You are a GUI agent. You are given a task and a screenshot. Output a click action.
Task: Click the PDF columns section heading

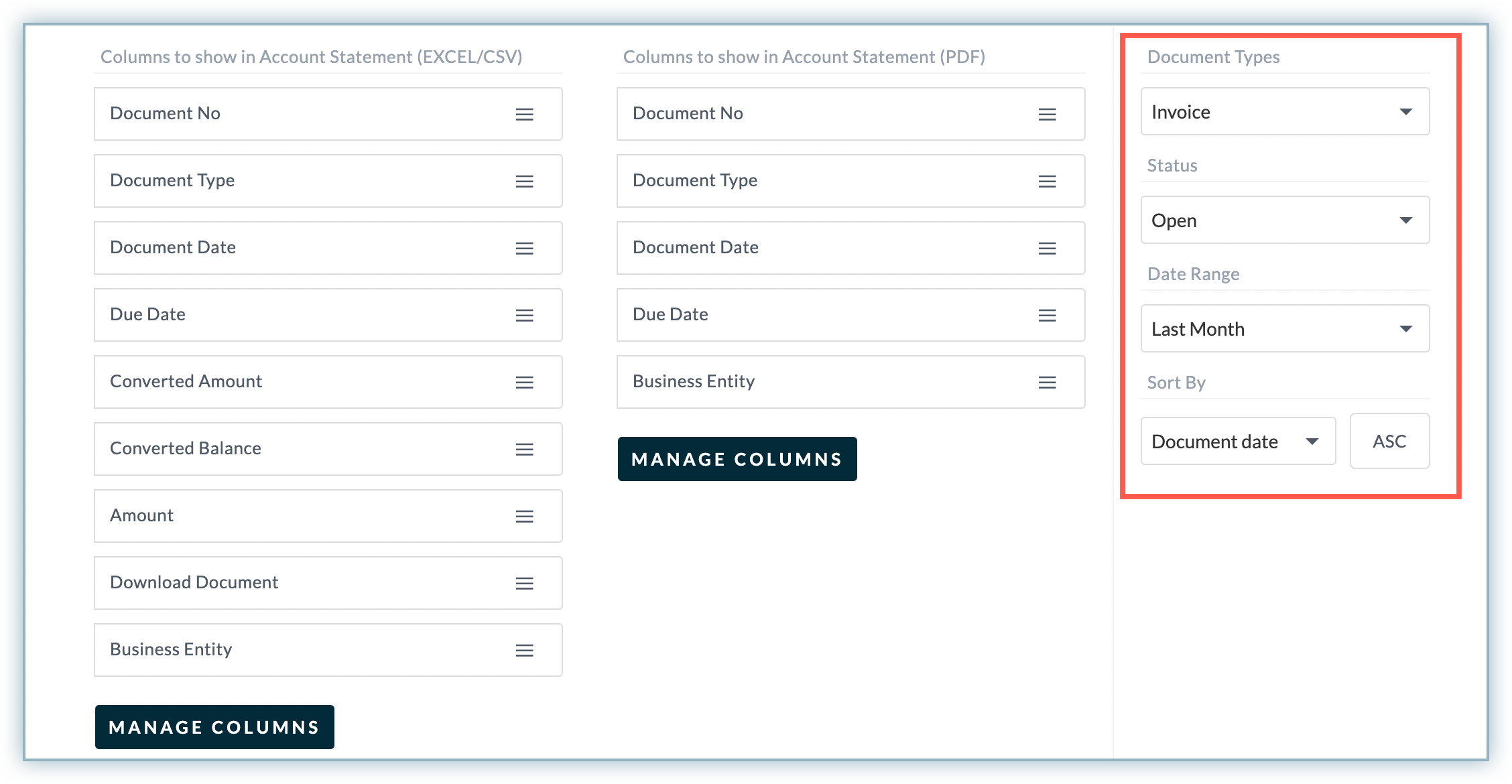click(804, 57)
